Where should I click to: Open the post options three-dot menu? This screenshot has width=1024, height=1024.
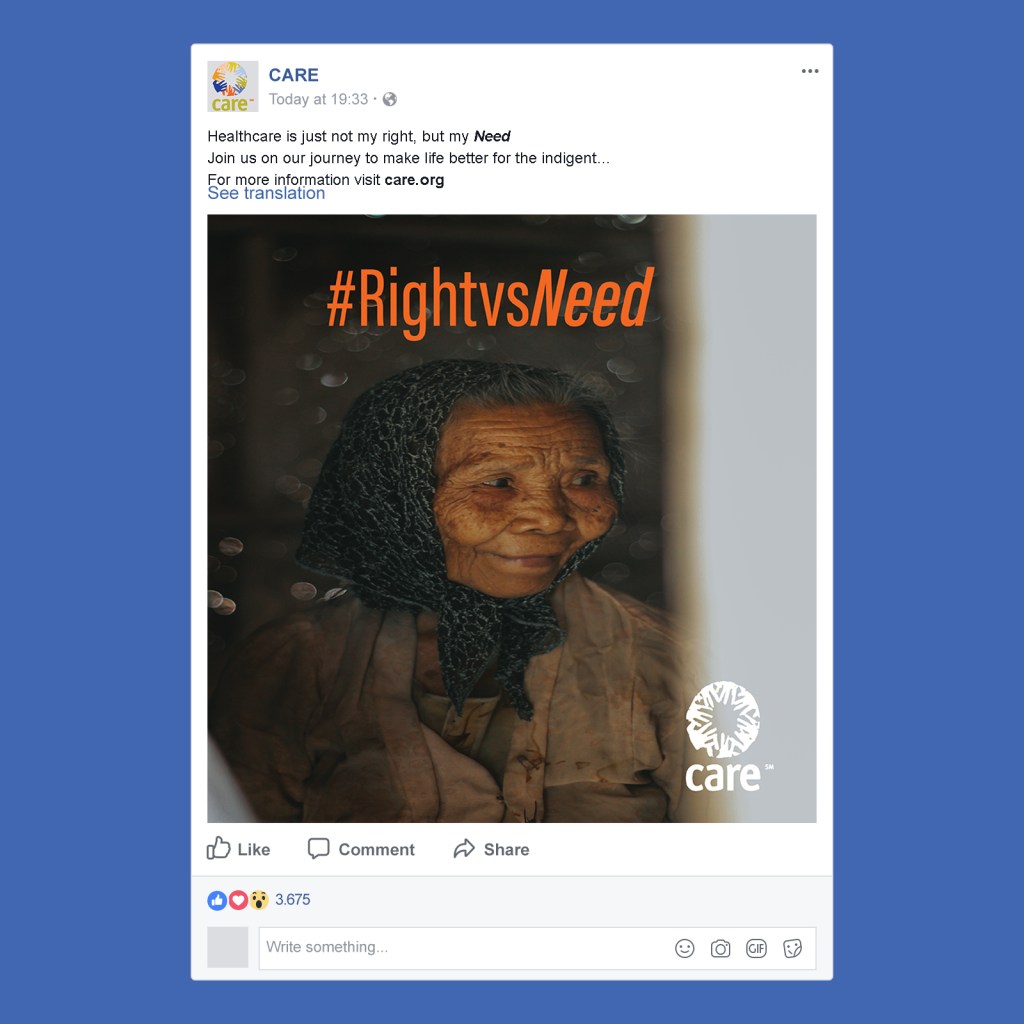click(810, 71)
